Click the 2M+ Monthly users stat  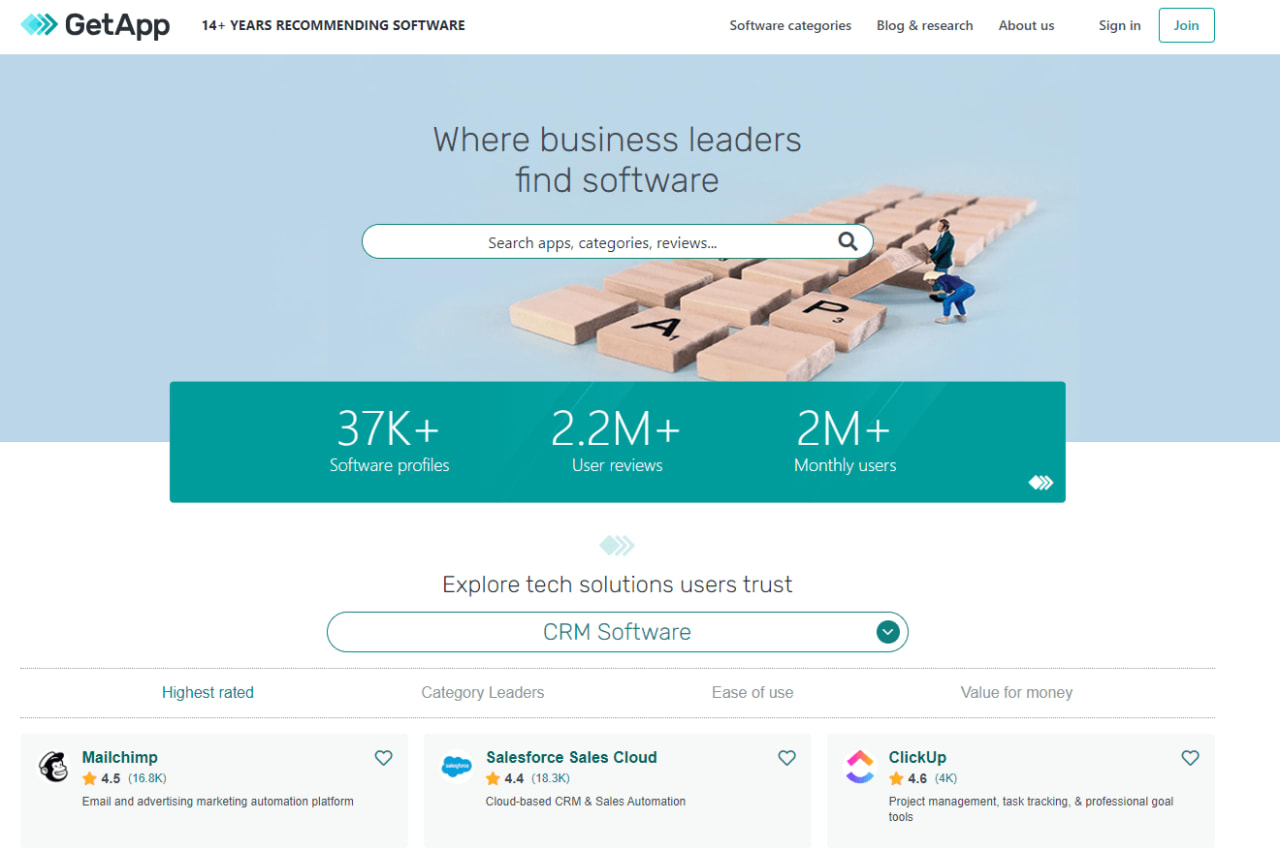point(845,440)
